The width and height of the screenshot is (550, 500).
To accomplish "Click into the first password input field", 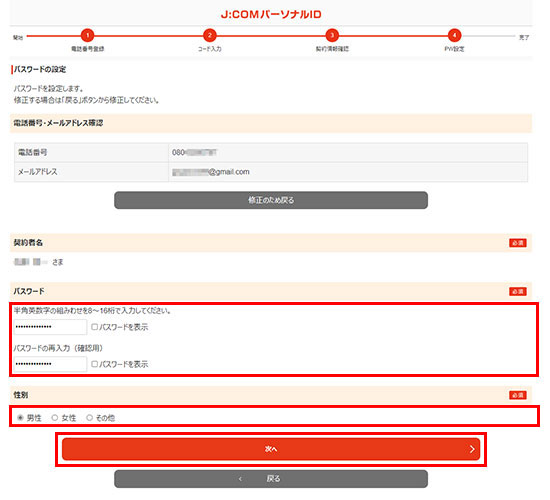I will click(50, 327).
